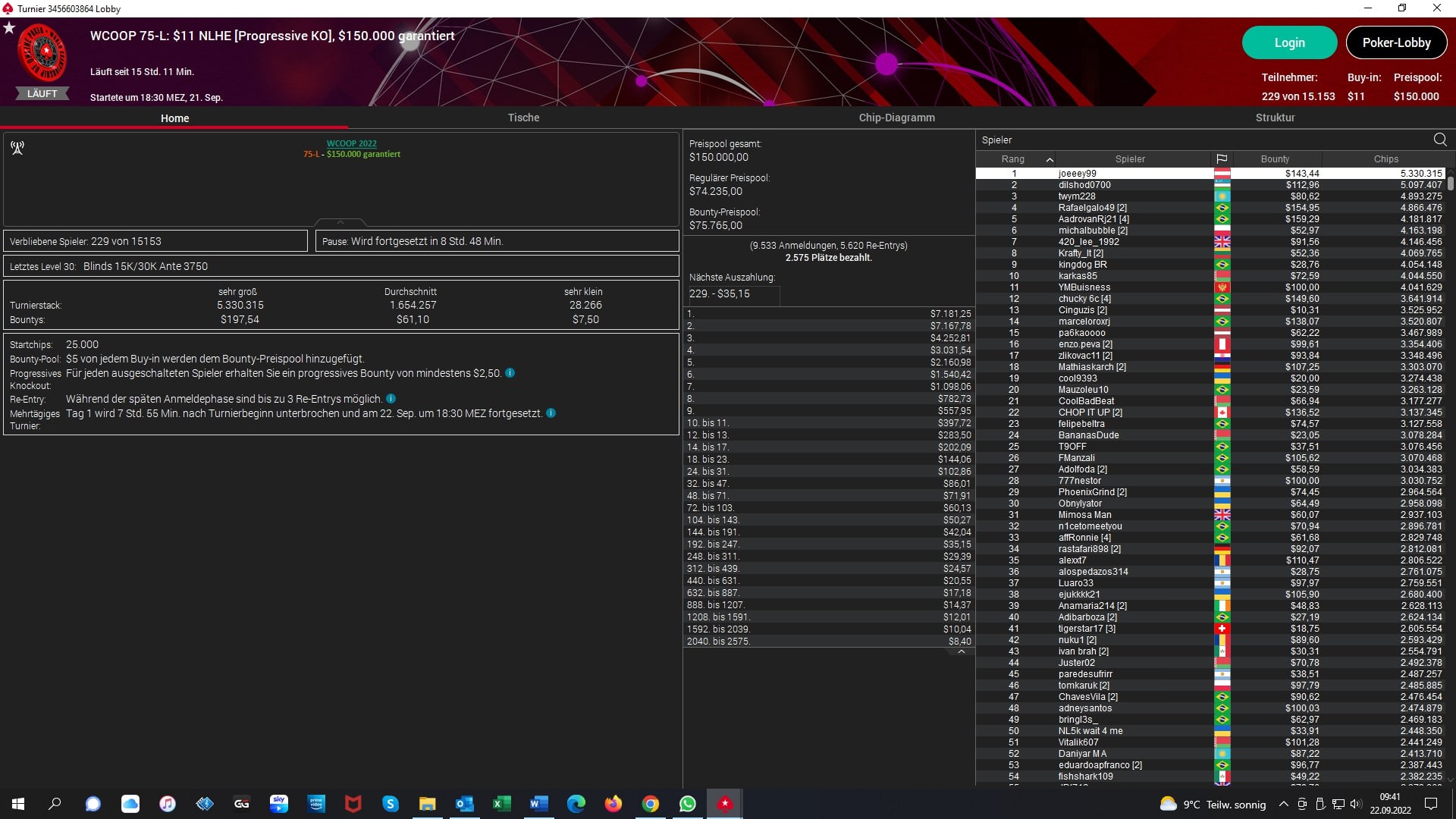Show hidden system tray icons

click(1283, 804)
